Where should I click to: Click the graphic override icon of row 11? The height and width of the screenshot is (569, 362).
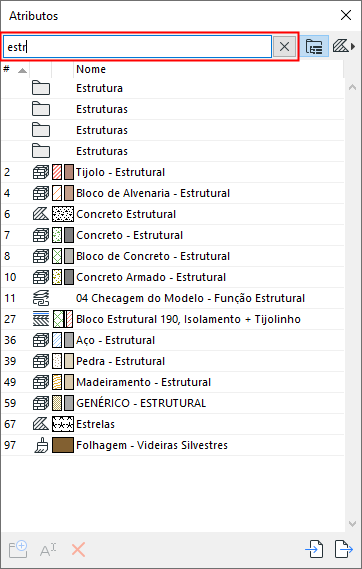(x=41, y=298)
